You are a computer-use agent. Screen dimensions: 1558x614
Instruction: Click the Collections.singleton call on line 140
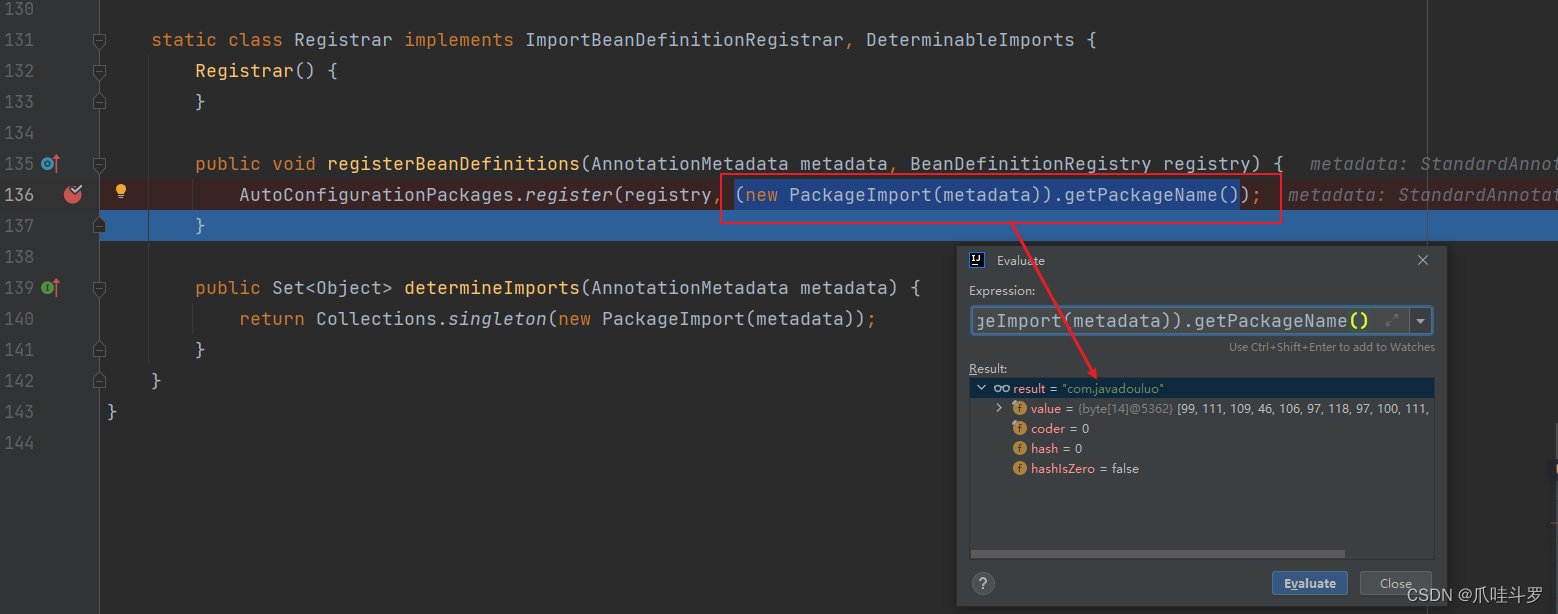pyautogui.click(x=432, y=318)
